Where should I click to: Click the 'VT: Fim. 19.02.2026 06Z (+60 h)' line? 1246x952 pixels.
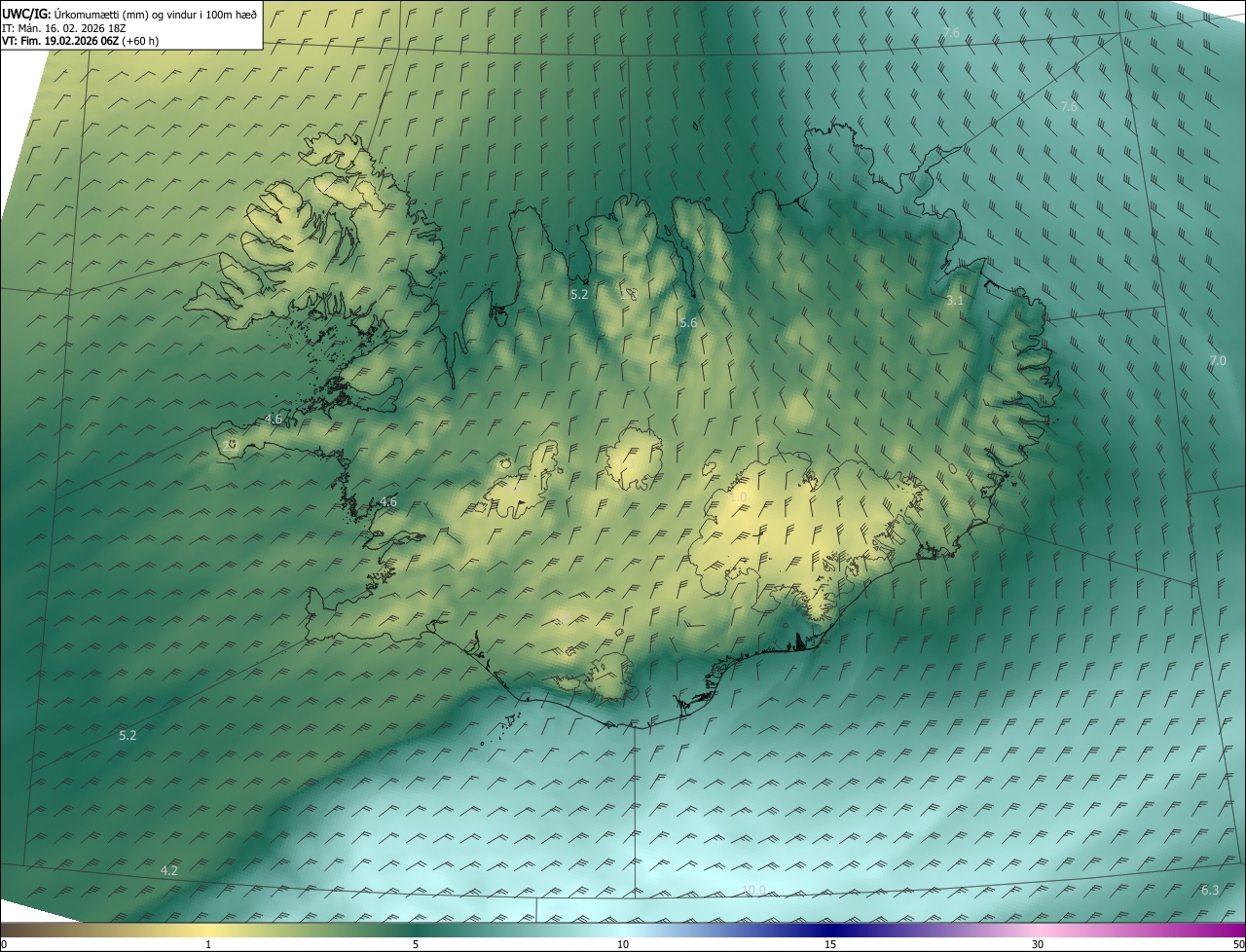[81, 42]
